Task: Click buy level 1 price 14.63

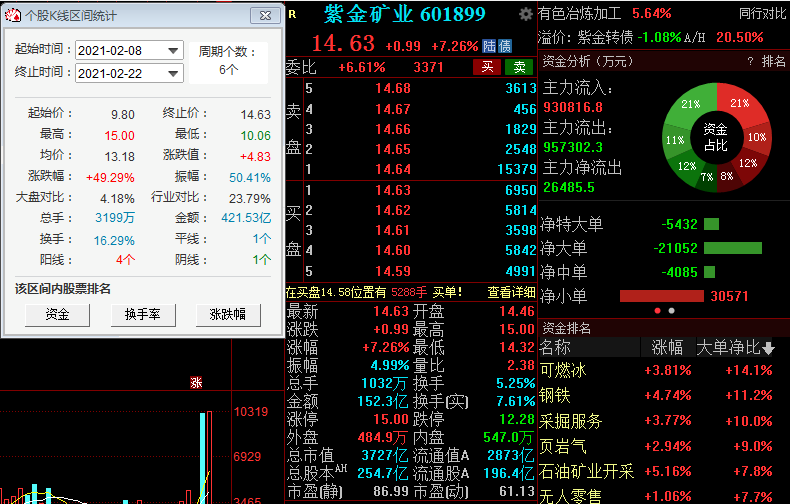Action: (392, 191)
